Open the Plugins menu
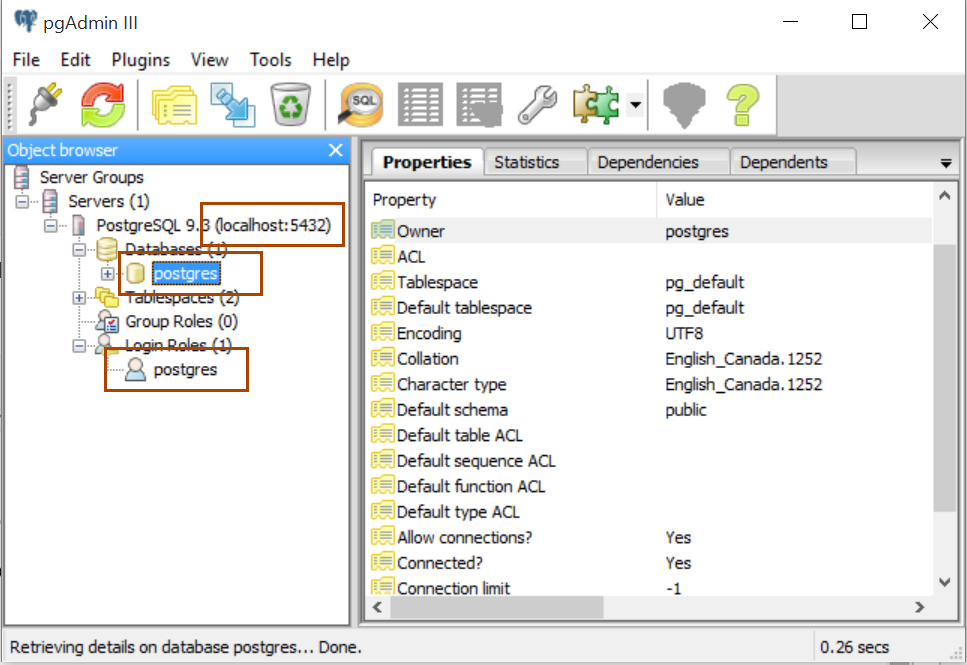 point(141,60)
